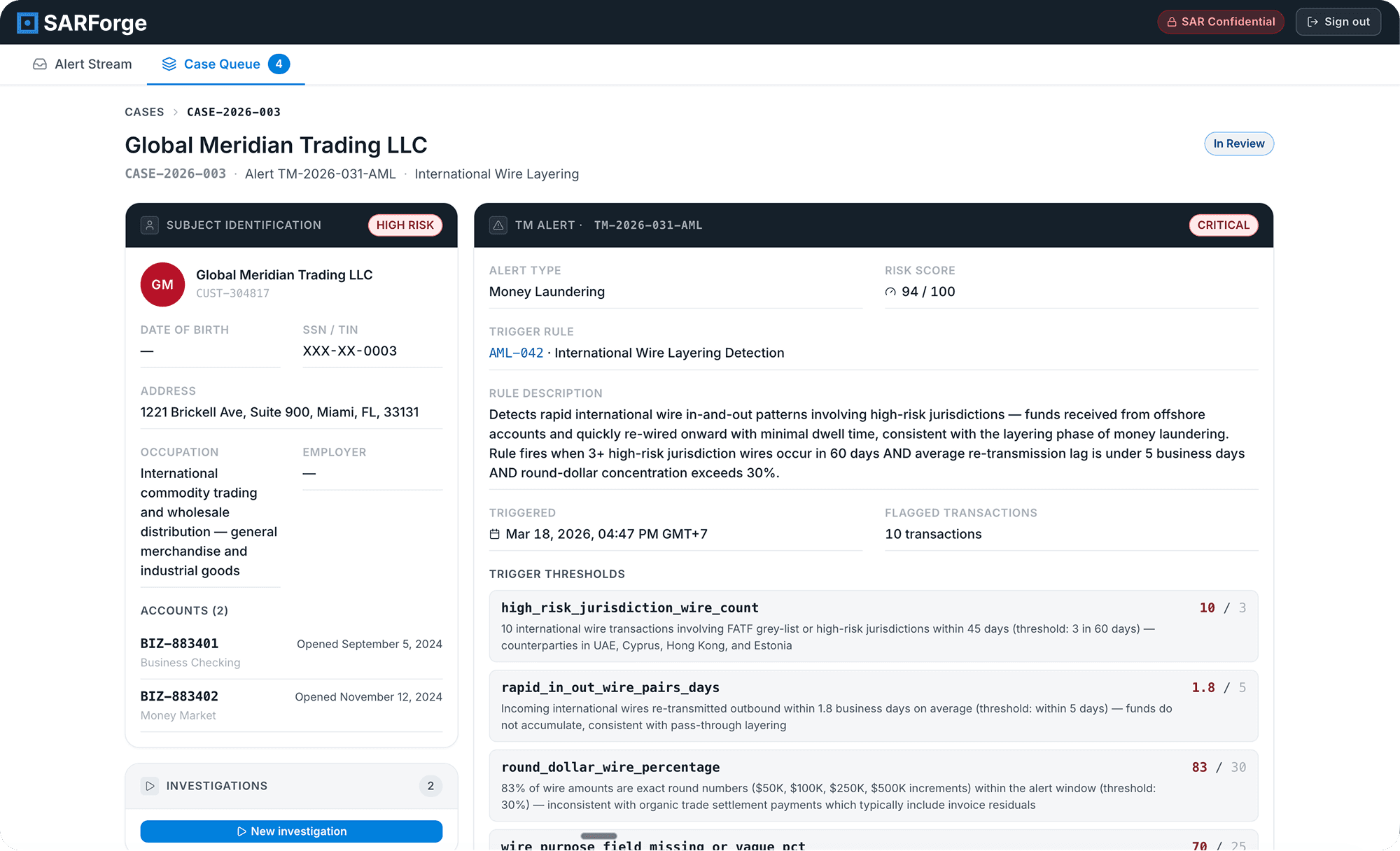
Task: Go back via the CASES breadcrumb
Action: coord(143,112)
